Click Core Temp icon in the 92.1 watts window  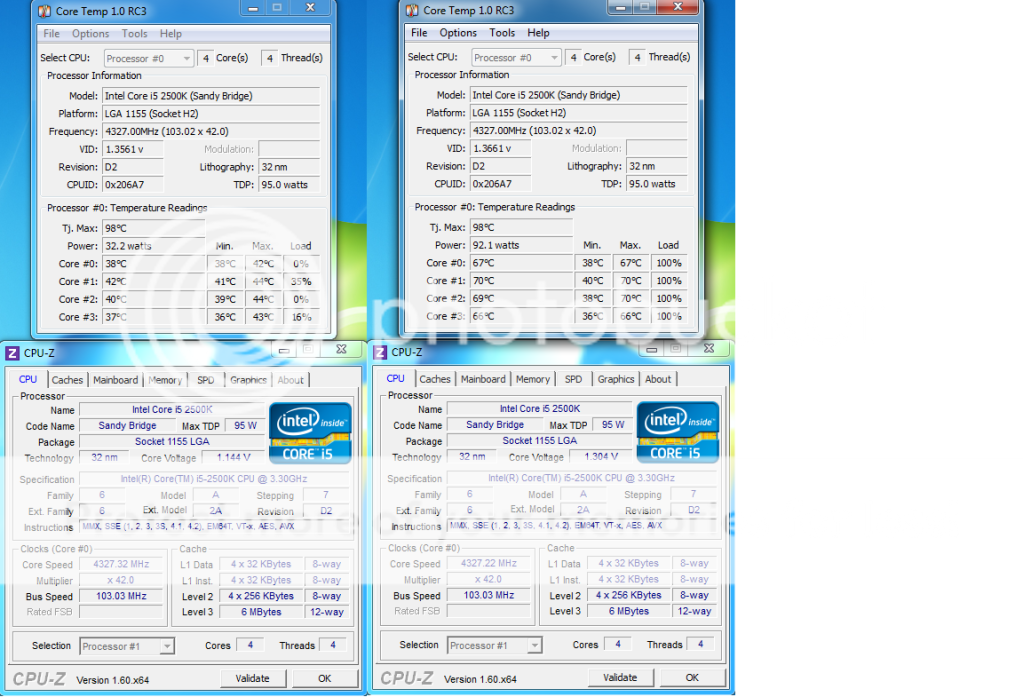click(x=411, y=11)
